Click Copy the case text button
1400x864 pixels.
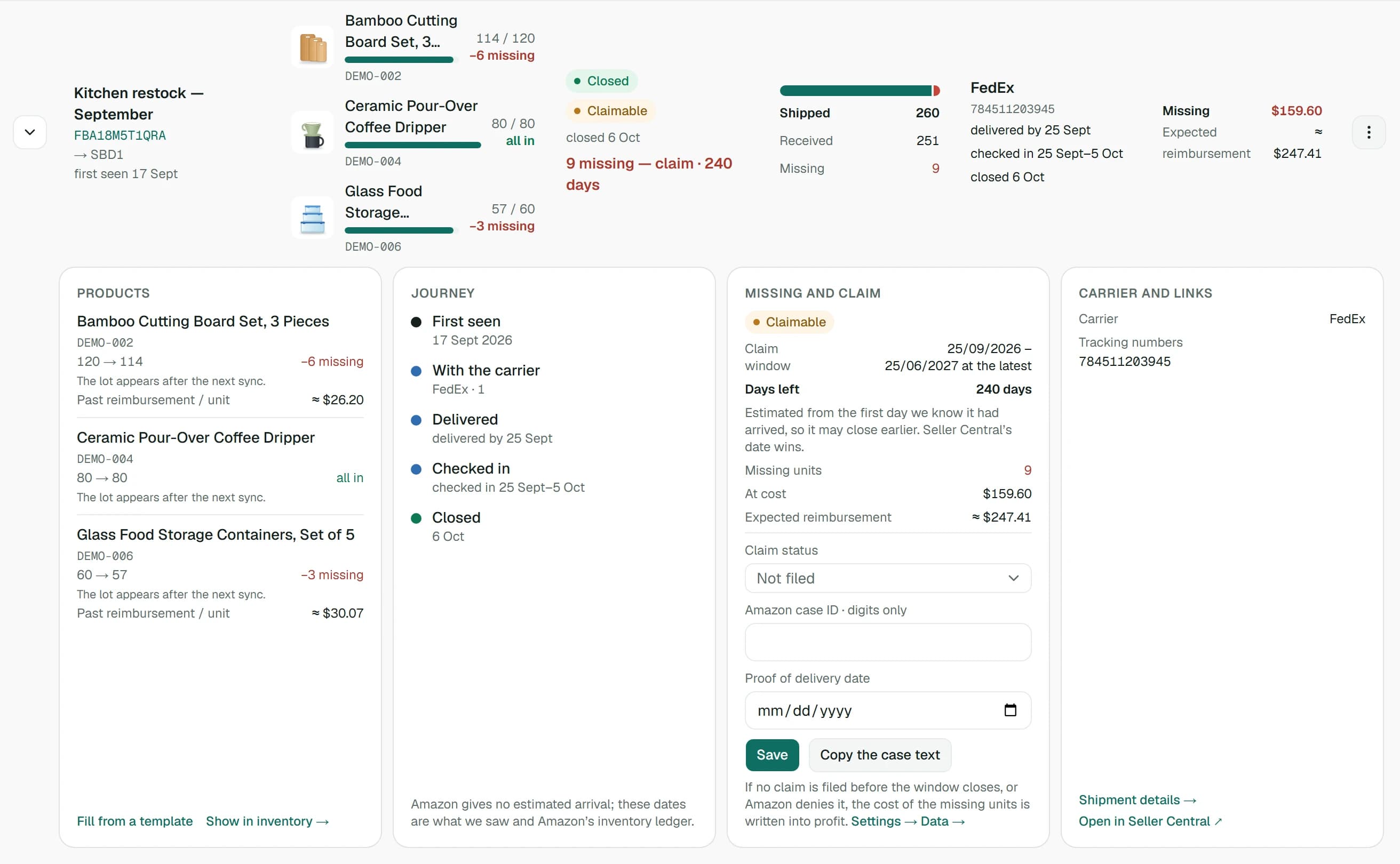click(x=880, y=755)
